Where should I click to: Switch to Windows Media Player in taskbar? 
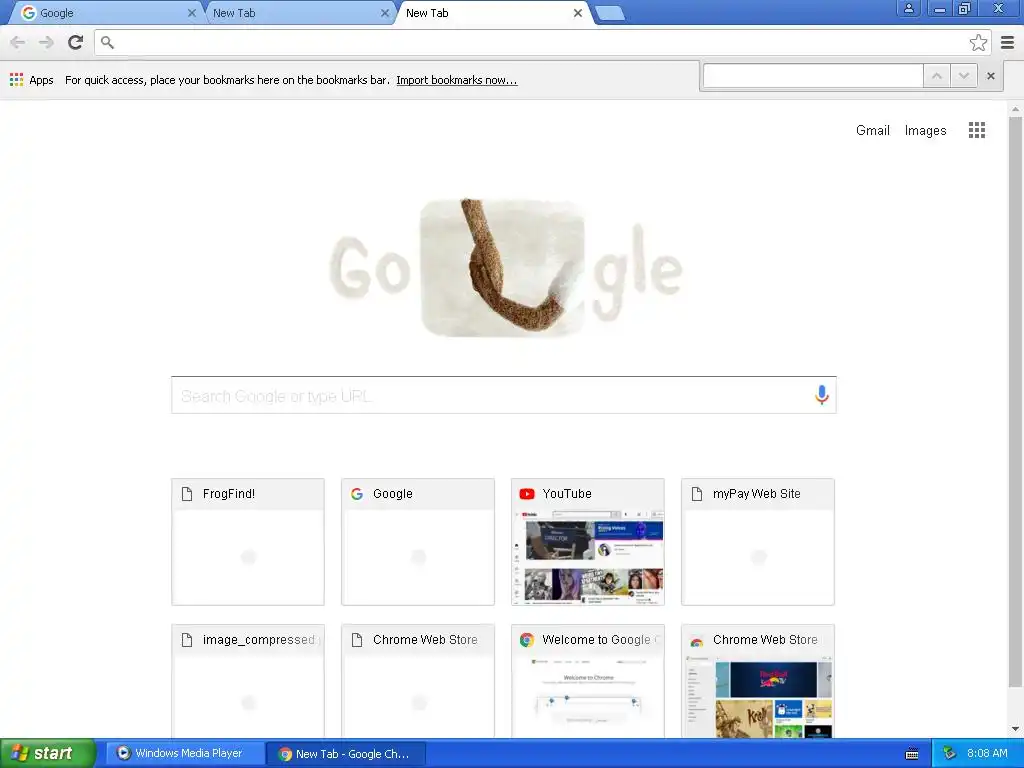coord(185,754)
